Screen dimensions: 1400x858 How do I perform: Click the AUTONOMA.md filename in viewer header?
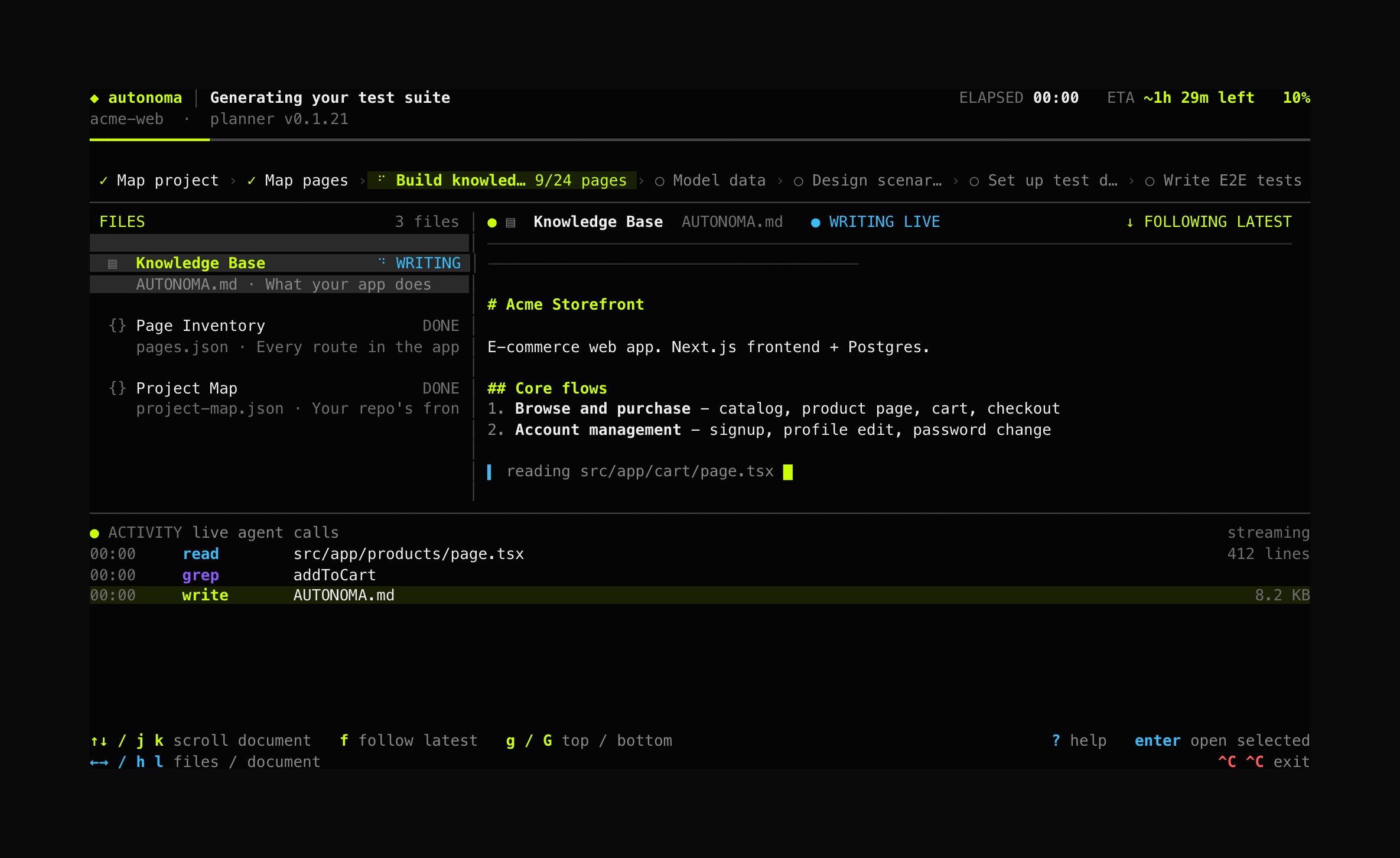tap(732, 222)
